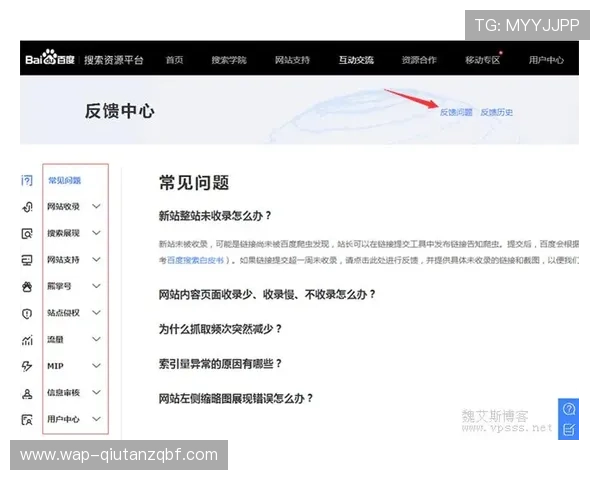This screenshot has height=480, width=600.
Task: Open the blue help question bubble icon
Action: tap(569, 409)
